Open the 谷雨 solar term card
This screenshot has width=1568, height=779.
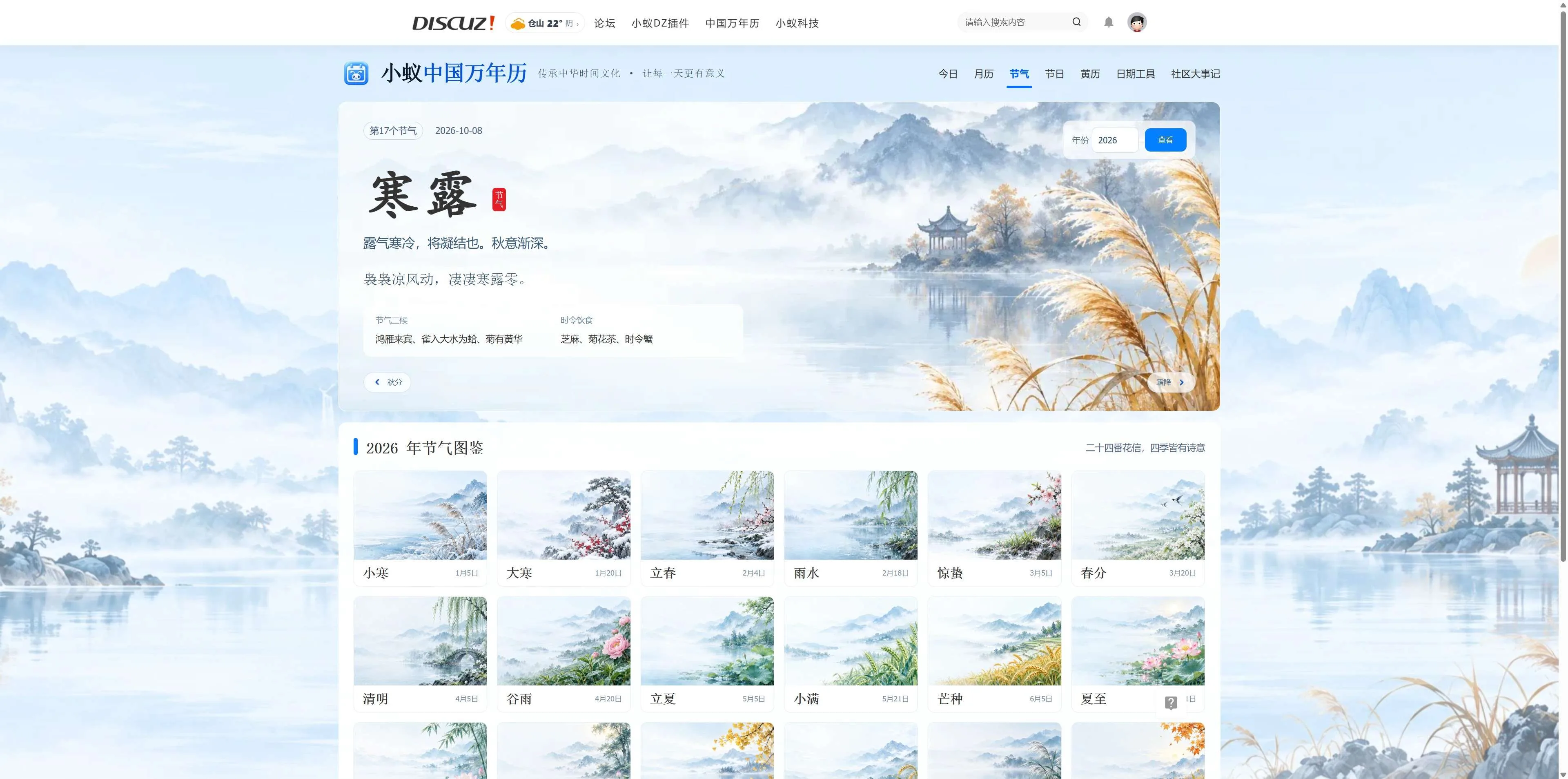(563, 654)
